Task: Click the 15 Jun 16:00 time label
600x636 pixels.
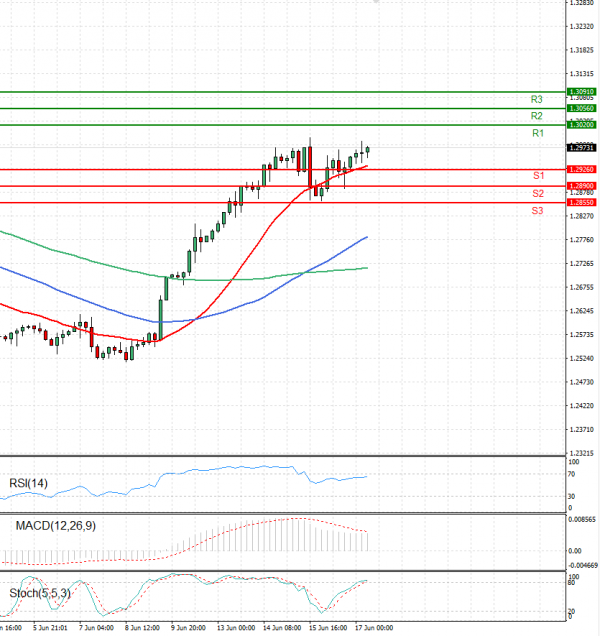Action: (328, 628)
